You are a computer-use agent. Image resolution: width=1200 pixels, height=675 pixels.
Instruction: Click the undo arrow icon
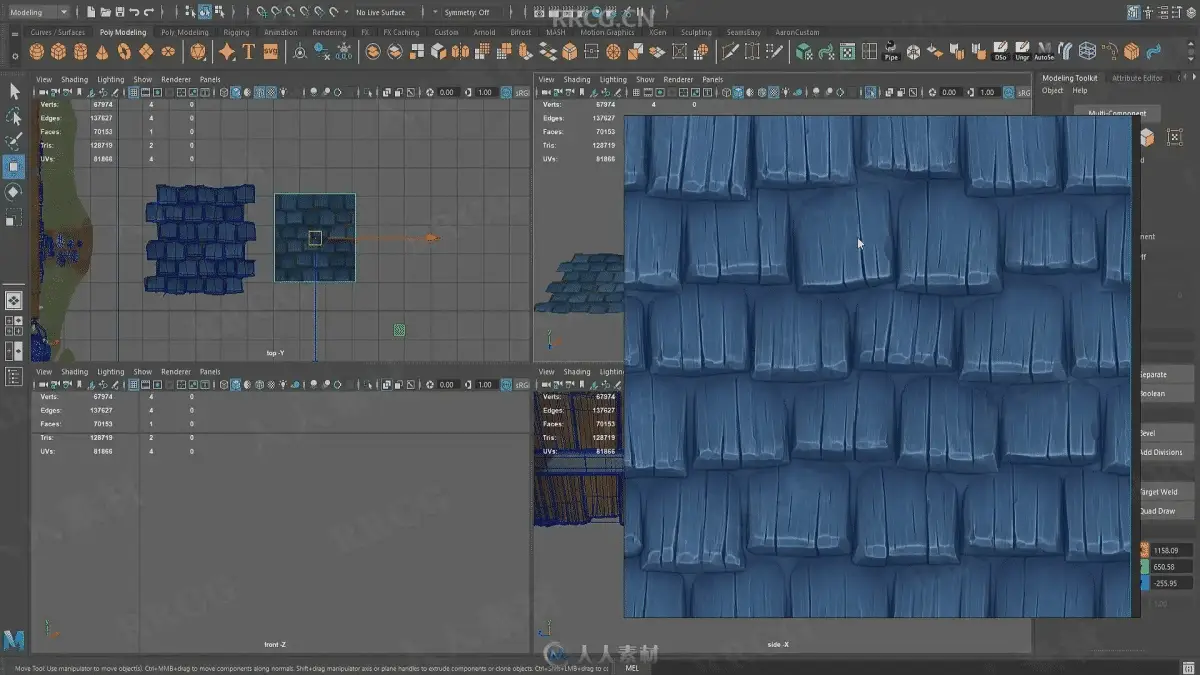(134, 12)
